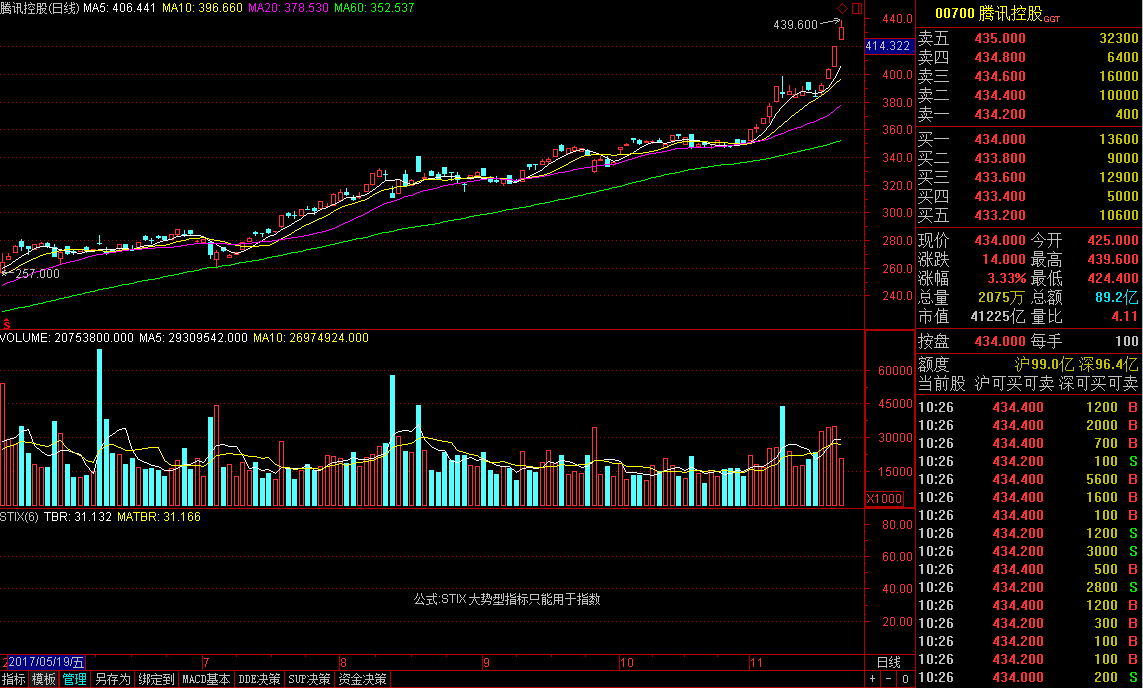Open the 日线 period selector

pos(888,662)
